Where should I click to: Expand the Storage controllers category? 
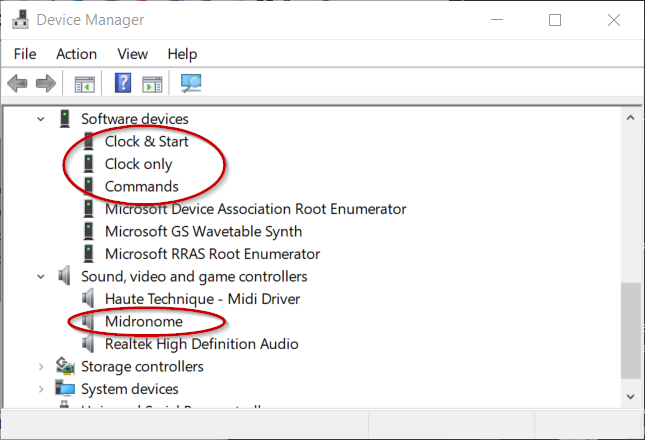(x=40, y=367)
